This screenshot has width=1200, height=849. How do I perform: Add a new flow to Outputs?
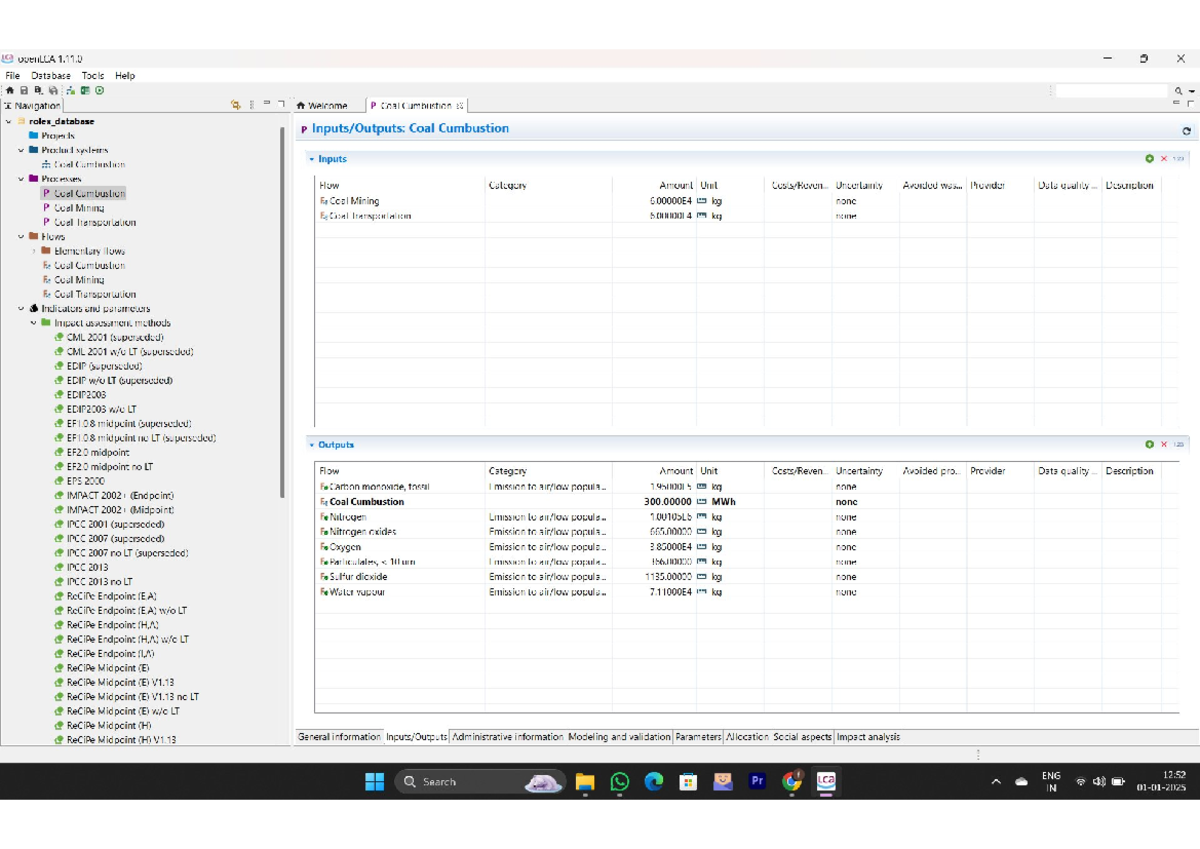coord(1150,445)
